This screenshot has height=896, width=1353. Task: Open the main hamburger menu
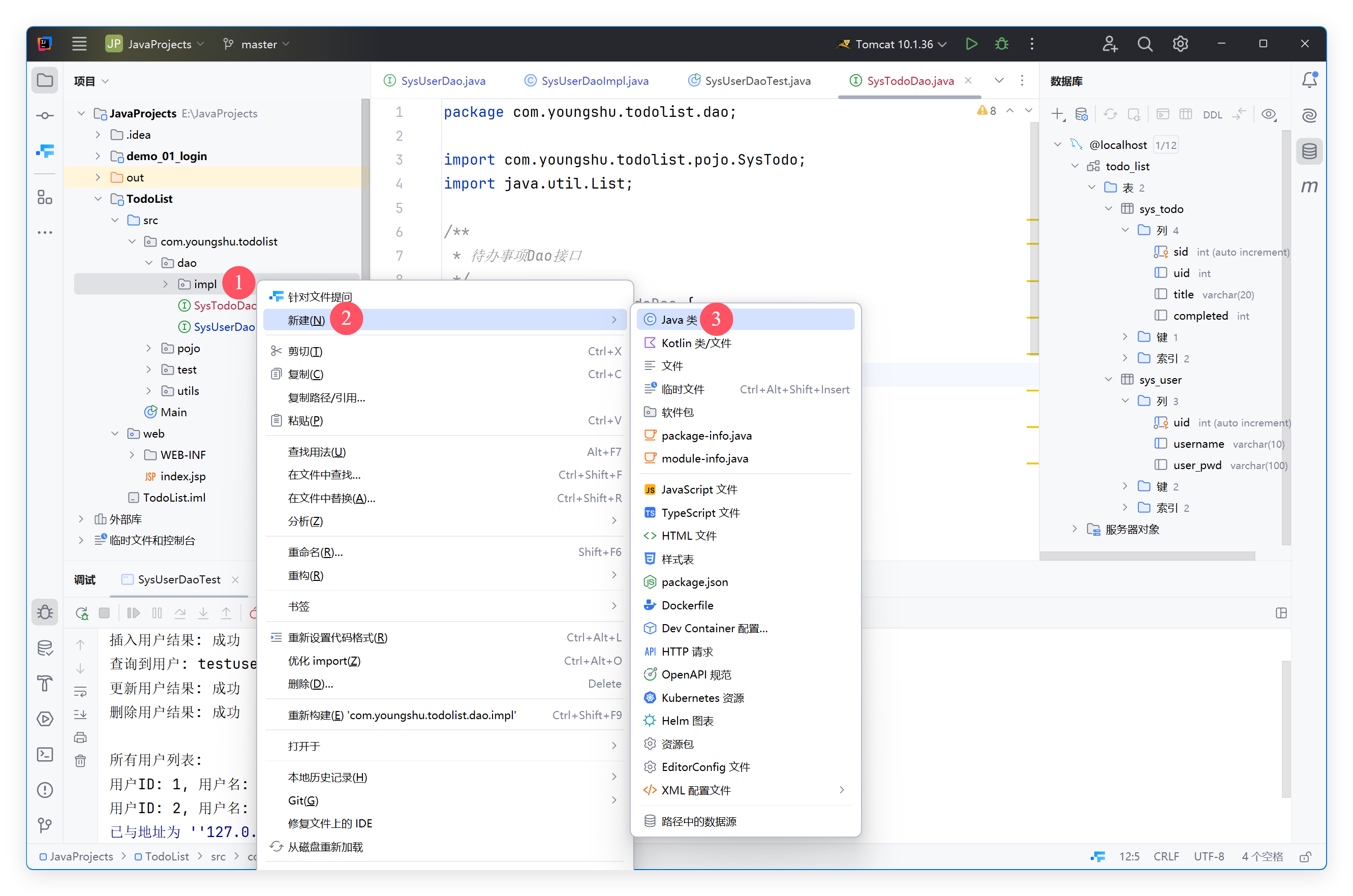click(79, 44)
